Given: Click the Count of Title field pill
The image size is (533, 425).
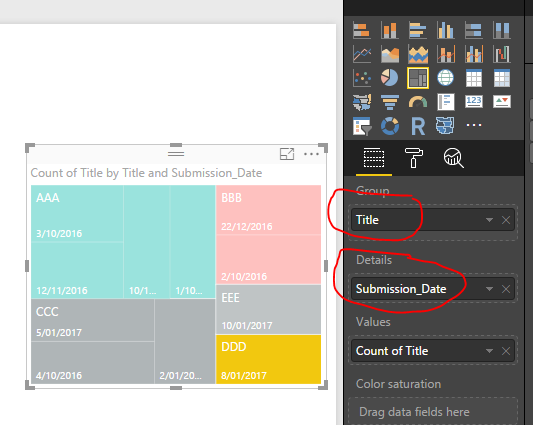Looking at the screenshot, I should [433, 351].
